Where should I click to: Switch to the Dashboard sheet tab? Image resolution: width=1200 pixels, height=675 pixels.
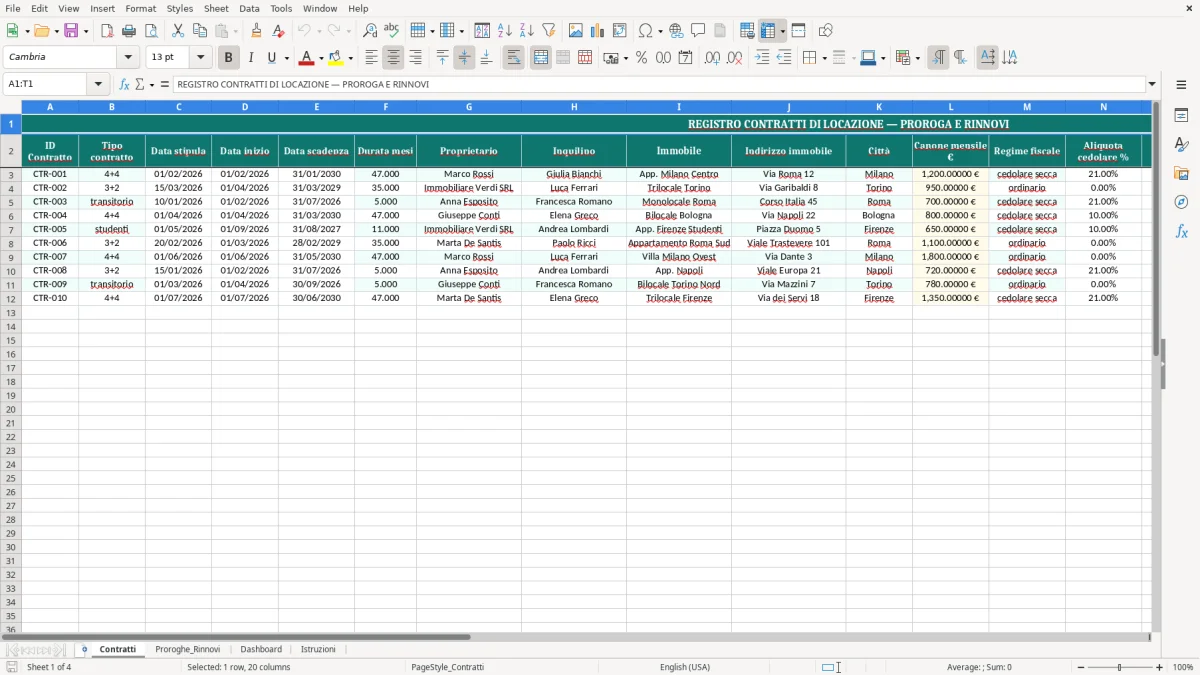(261, 649)
